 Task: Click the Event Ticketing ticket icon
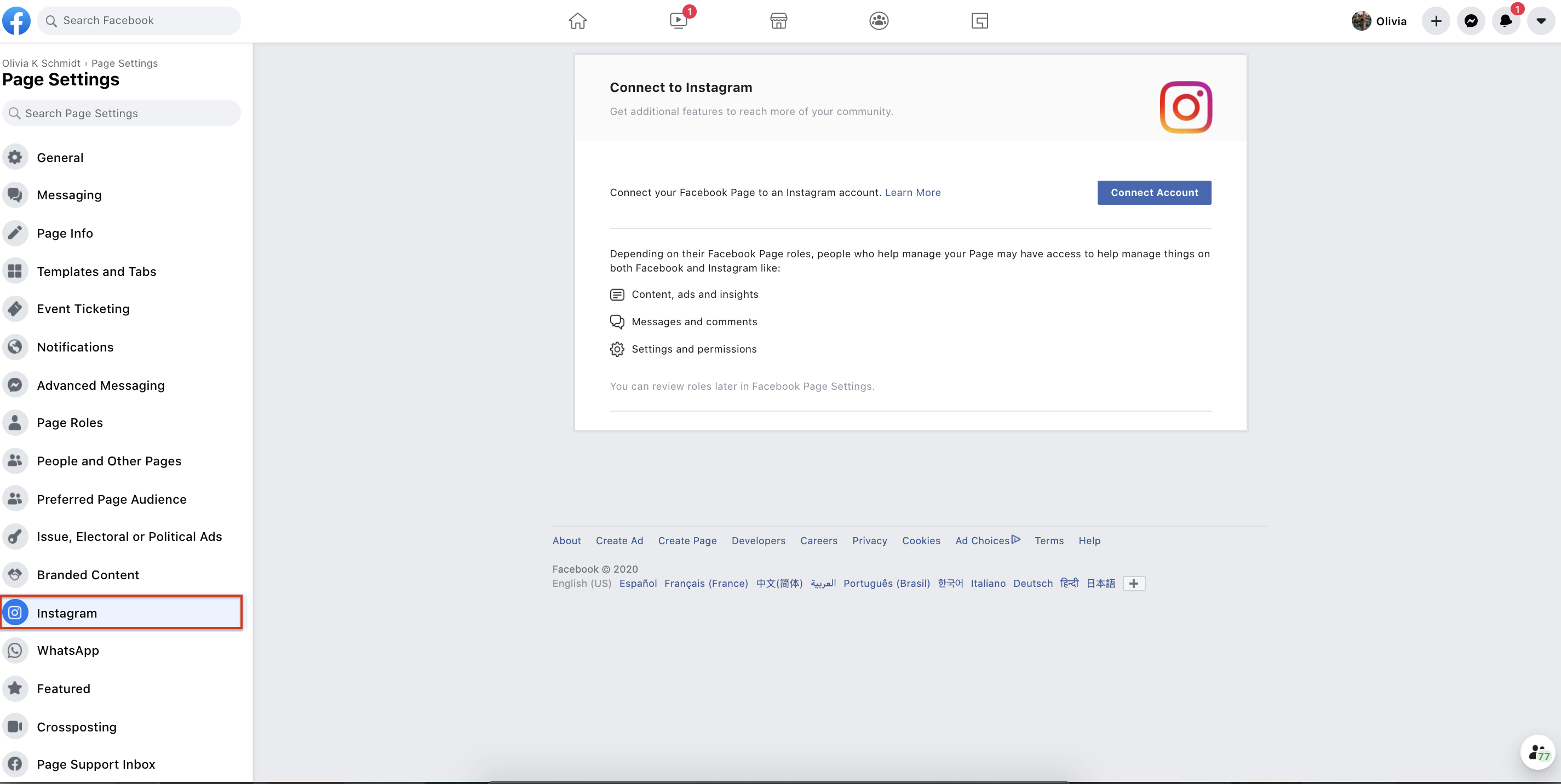click(15, 309)
